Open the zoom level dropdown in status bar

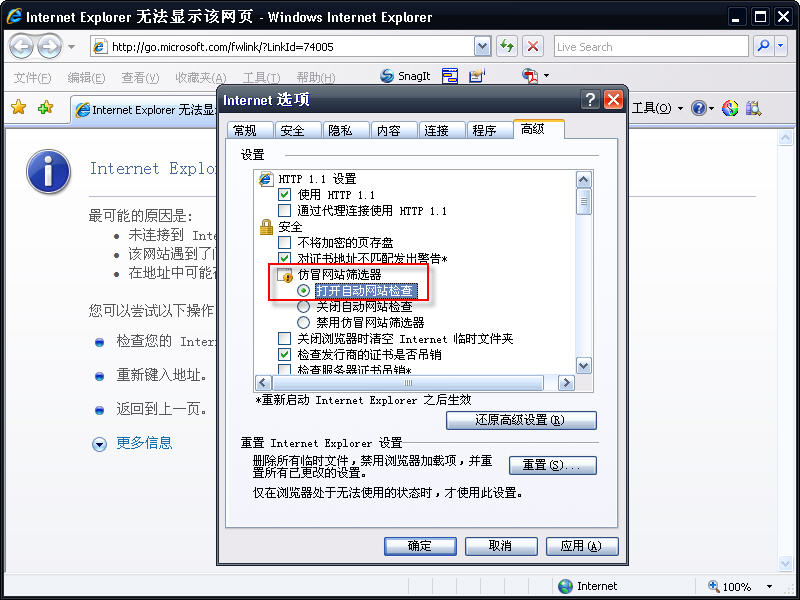(769, 586)
